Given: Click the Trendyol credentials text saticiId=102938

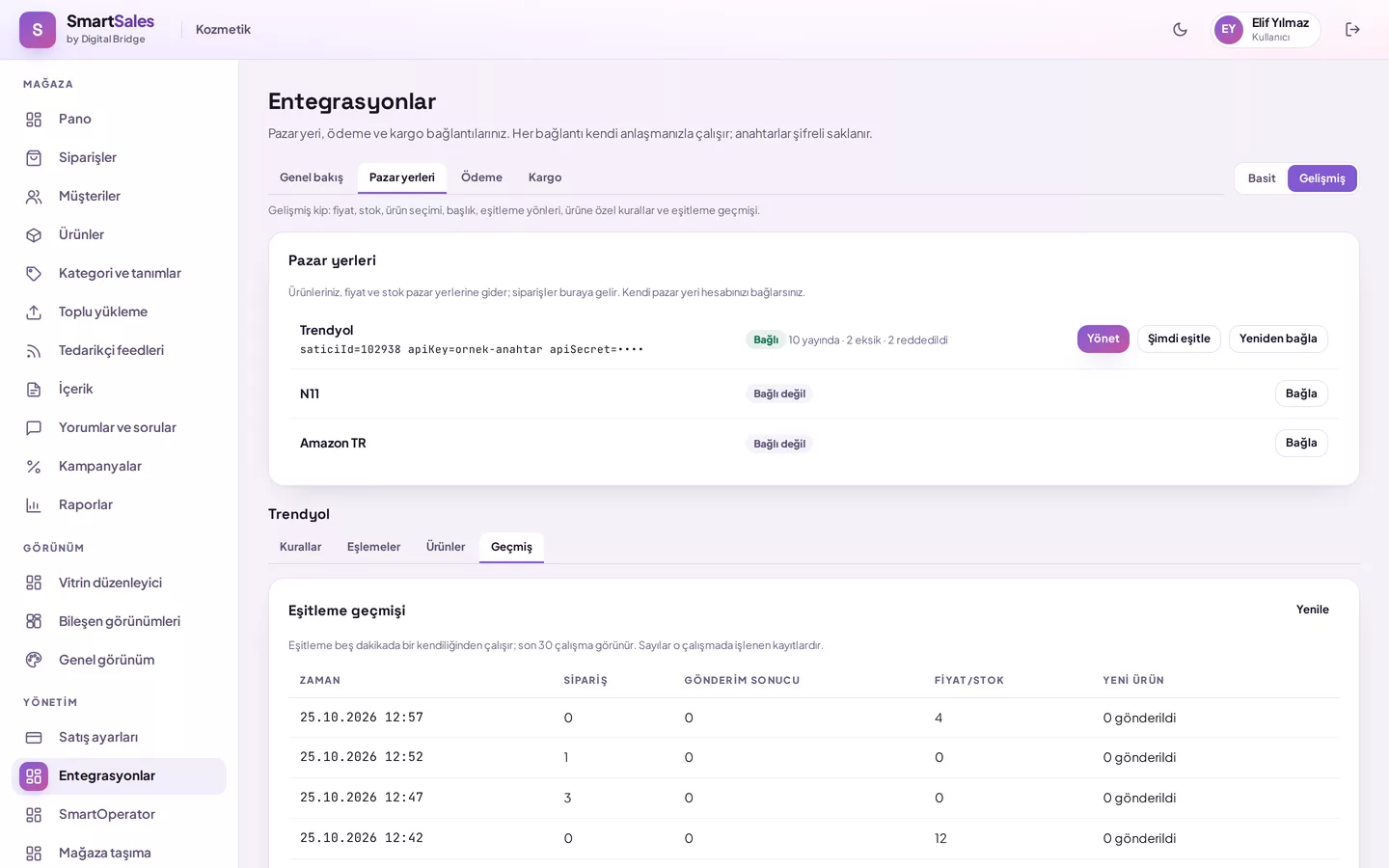Looking at the screenshot, I should click(350, 350).
